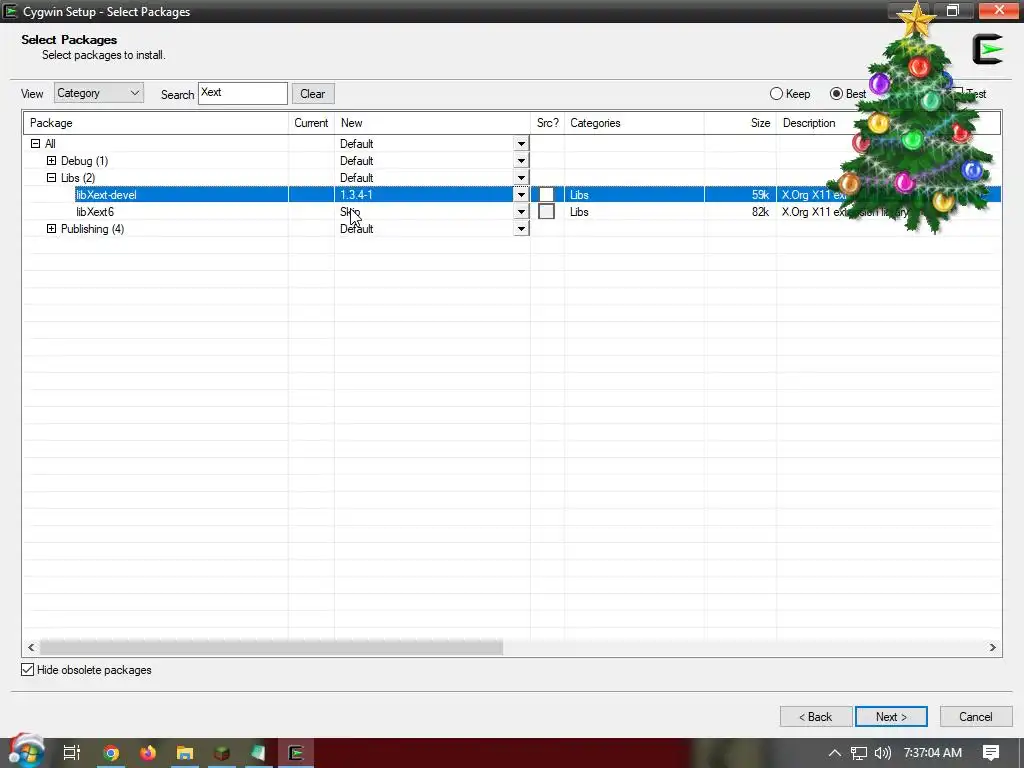Focus the Search field containing Xext
Viewport: 1024px width, 768px height.
[243, 93]
